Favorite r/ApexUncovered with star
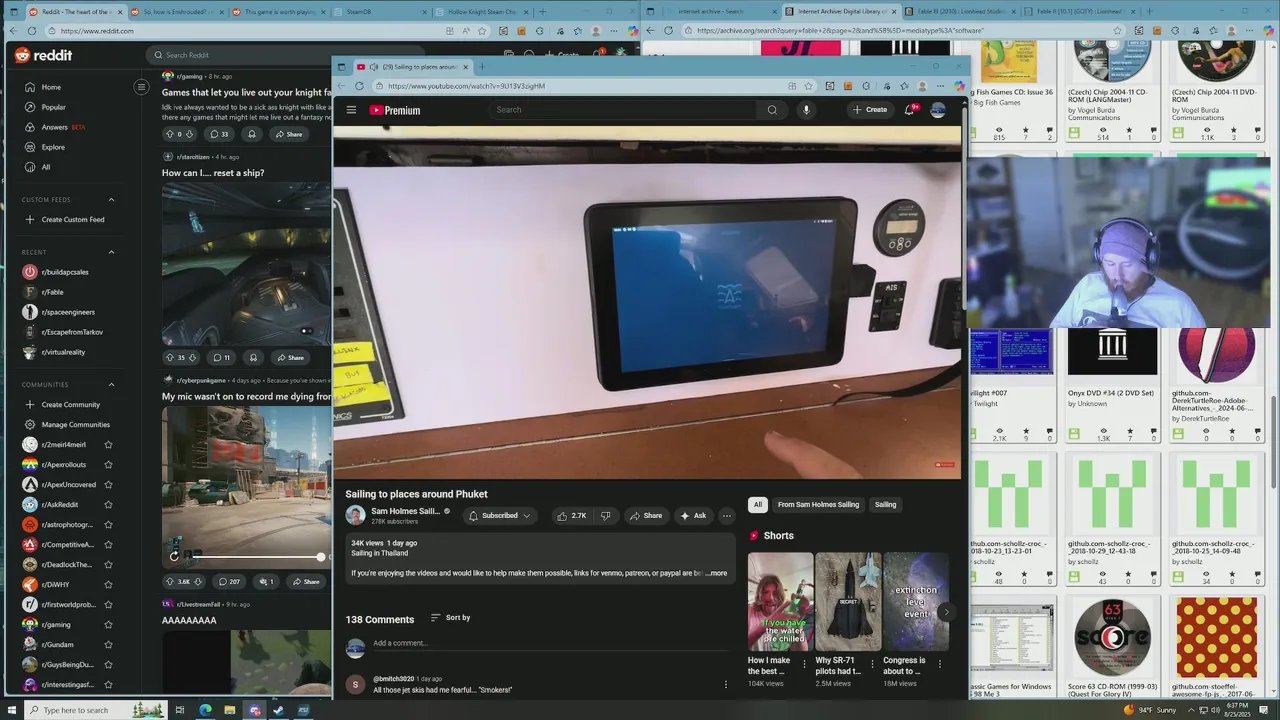Viewport: 1280px width, 720px height. 108,485
